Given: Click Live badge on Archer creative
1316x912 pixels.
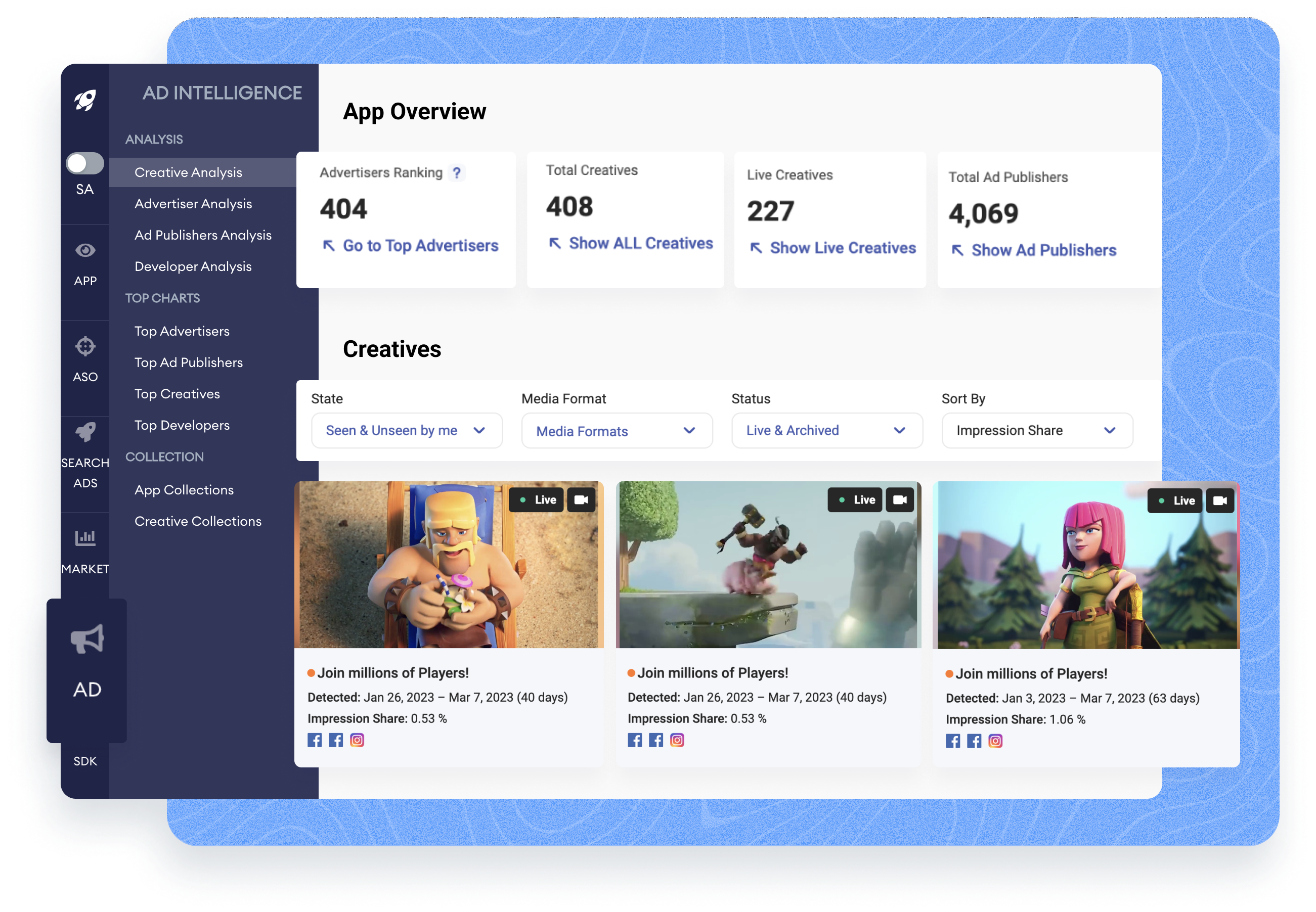Looking at the screenshot, I should click(1175, 501).
